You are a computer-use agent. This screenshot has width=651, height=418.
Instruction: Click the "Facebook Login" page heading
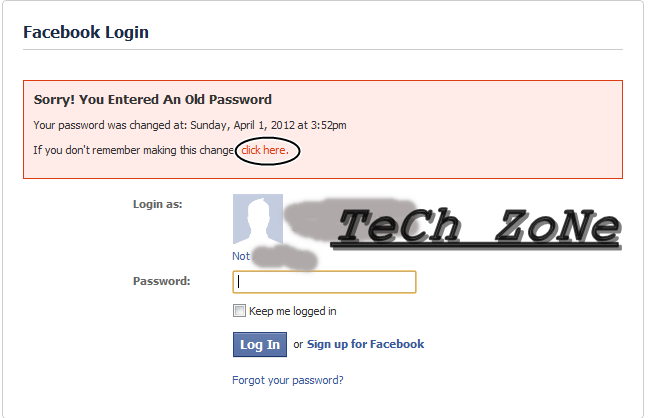86,32
